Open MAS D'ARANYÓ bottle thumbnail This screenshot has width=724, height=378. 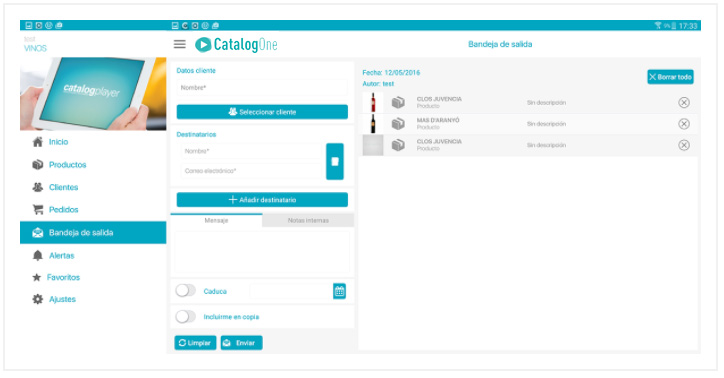coord(373,124)
